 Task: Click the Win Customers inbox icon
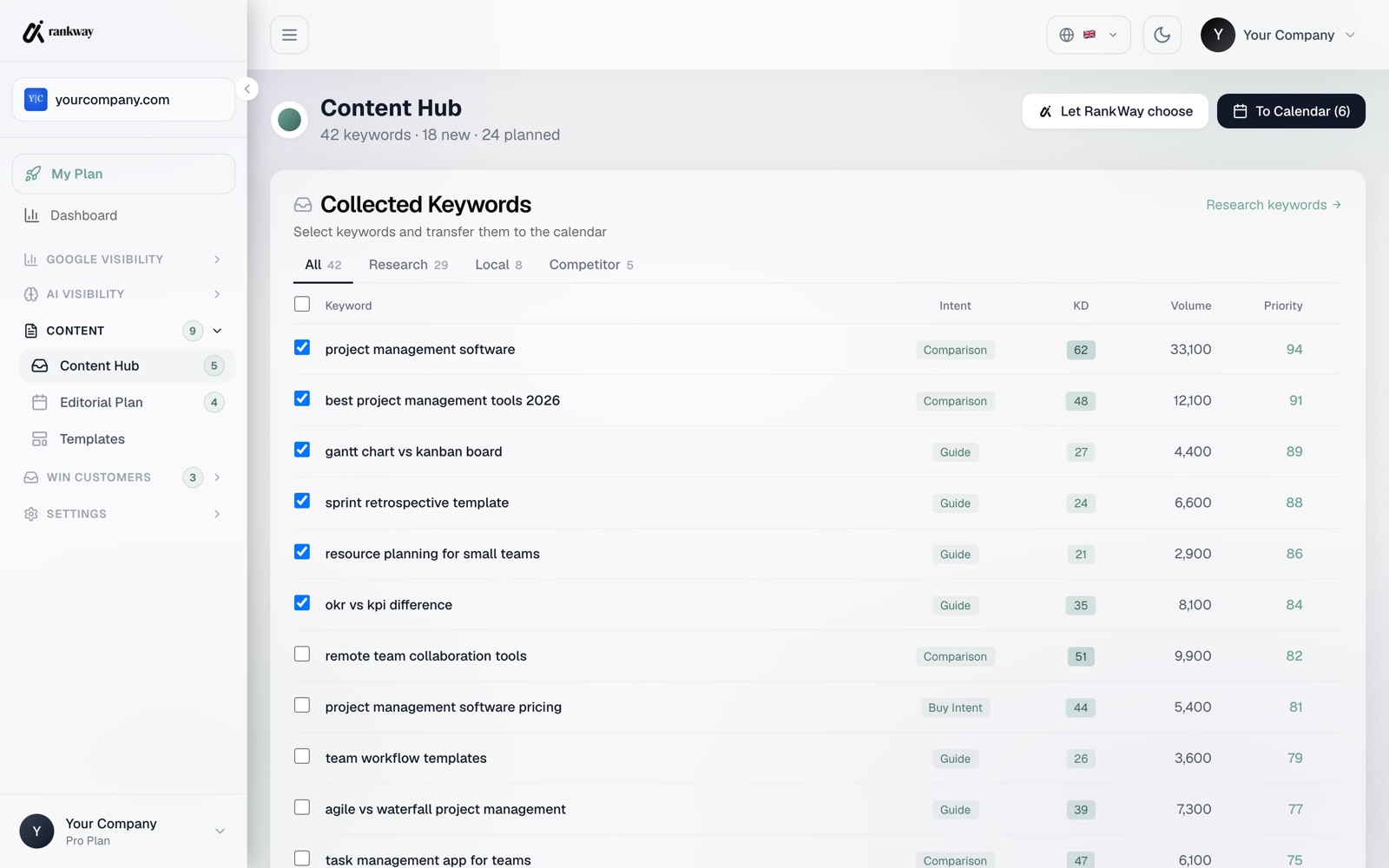click(x=31, y=477)
